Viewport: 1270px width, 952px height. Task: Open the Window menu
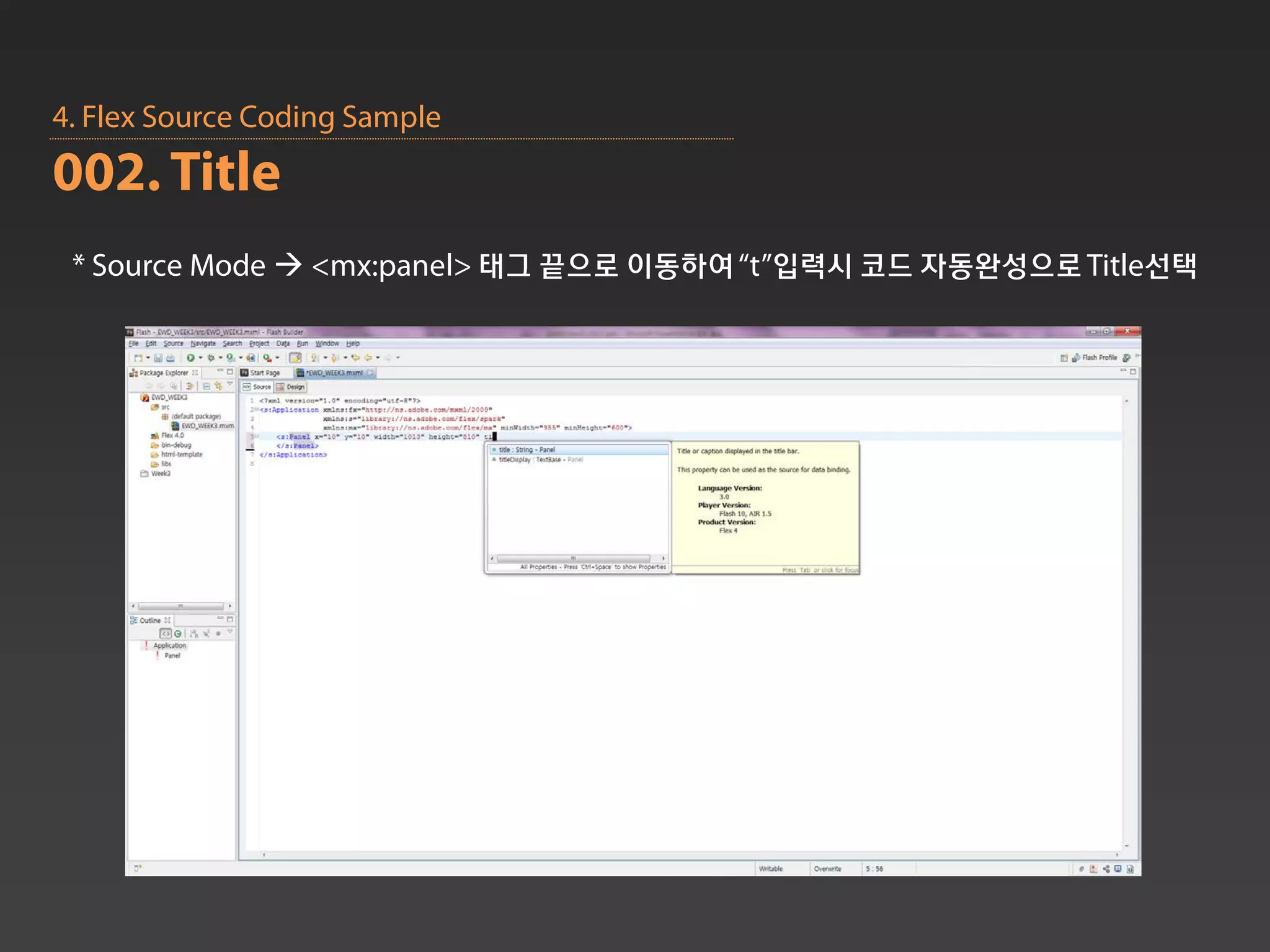pos(327,343)
